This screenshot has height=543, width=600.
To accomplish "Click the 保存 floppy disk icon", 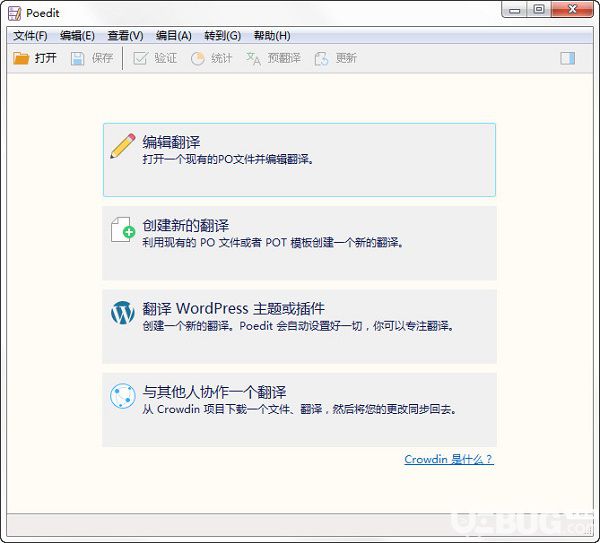I will (x=77, y=59).
